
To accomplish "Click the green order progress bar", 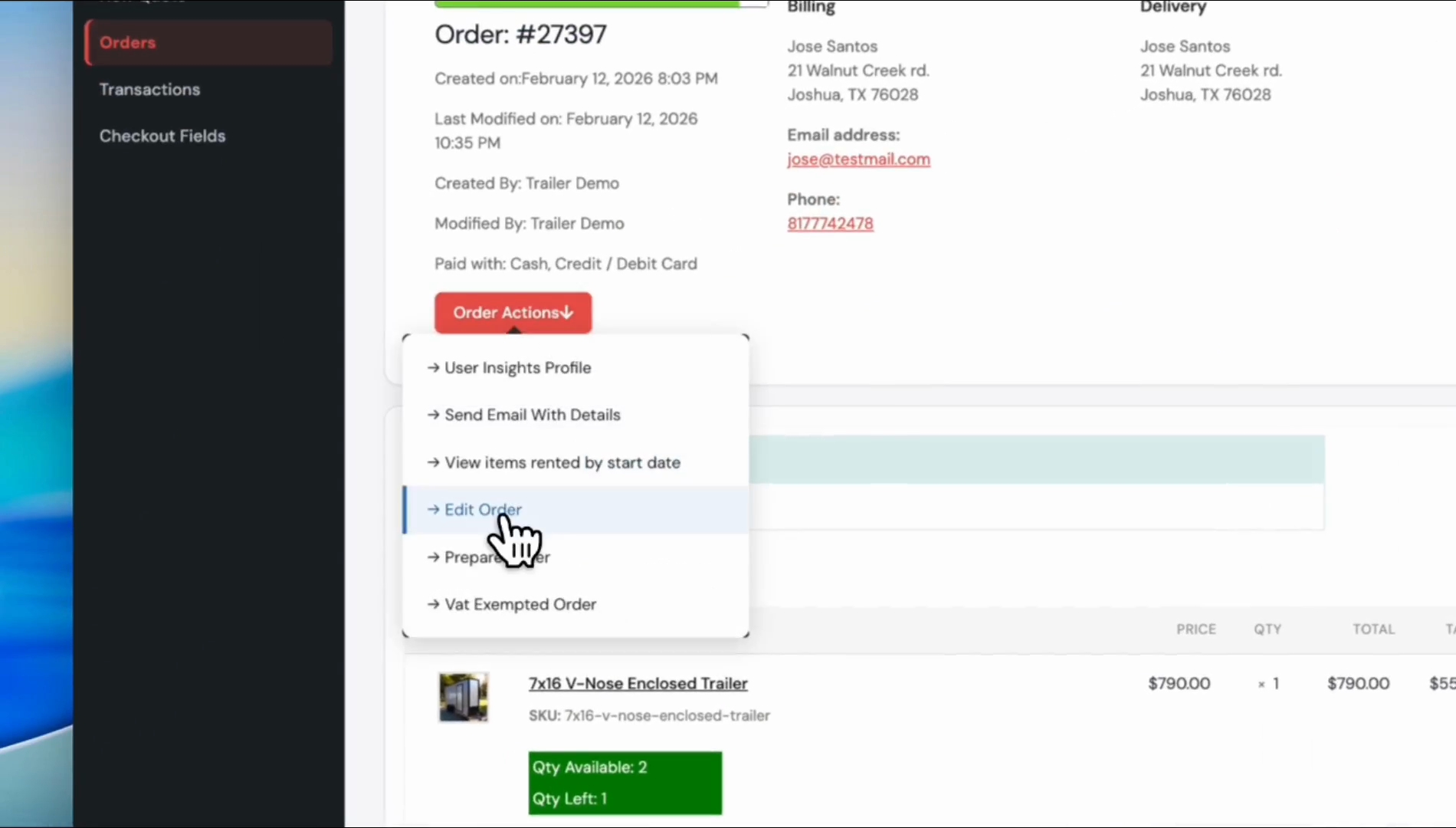I will coord(586,4).
